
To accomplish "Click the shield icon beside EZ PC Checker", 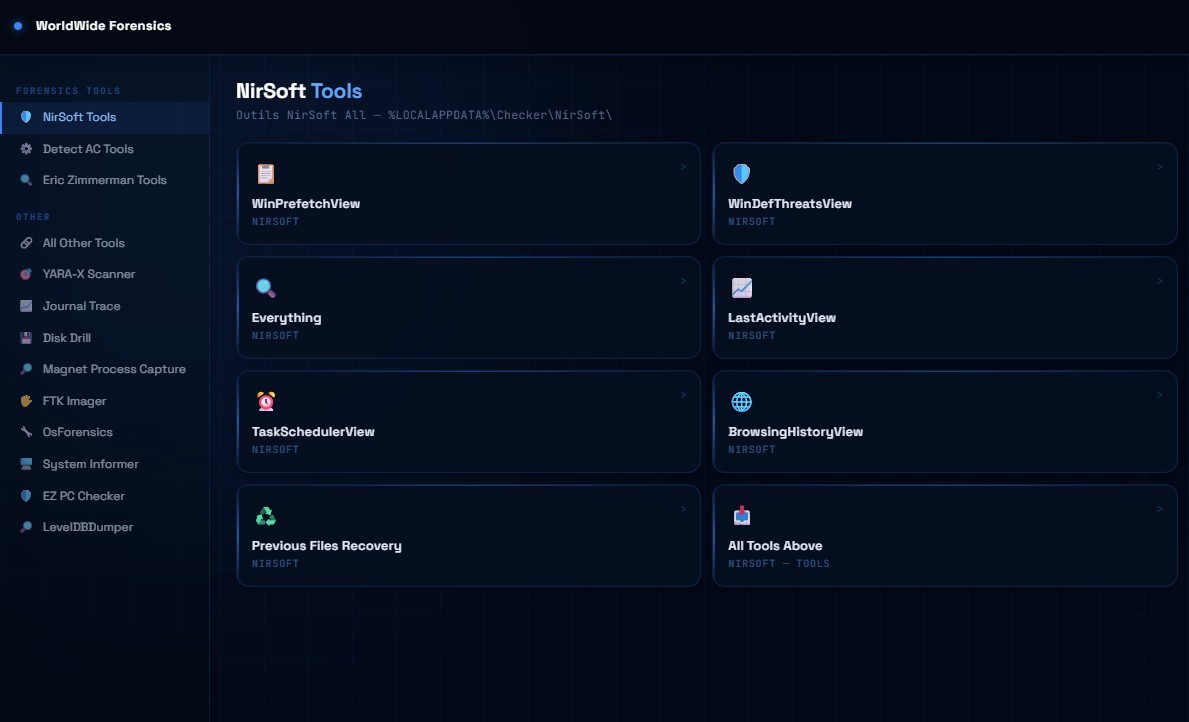I will click(26, 495).
